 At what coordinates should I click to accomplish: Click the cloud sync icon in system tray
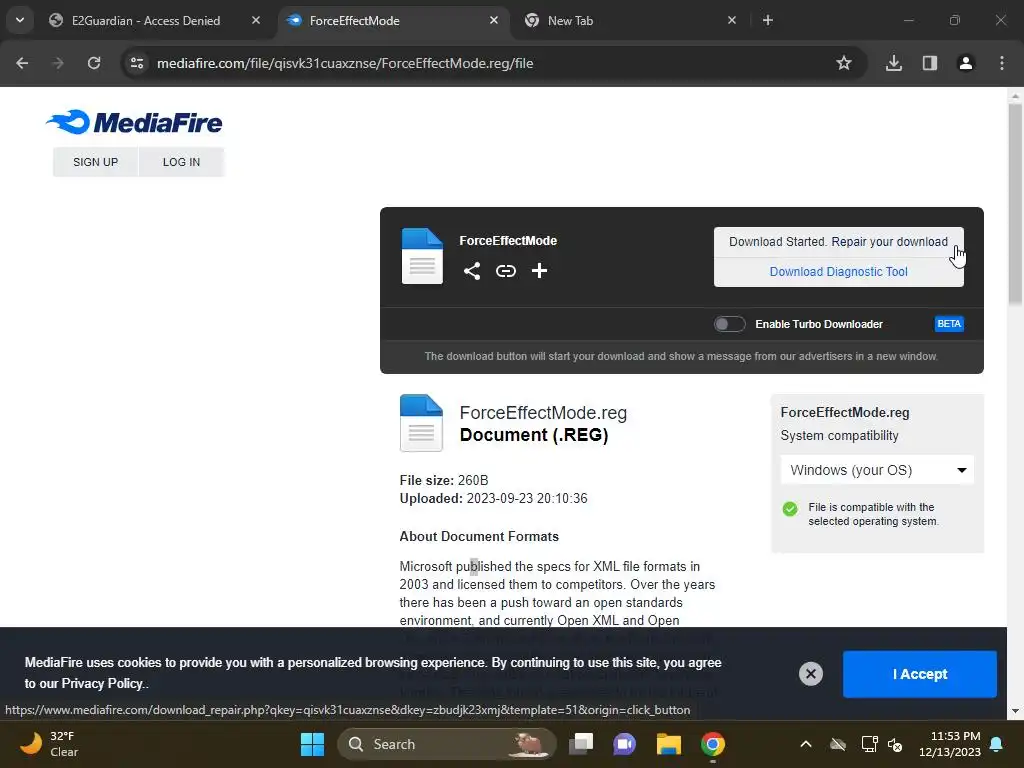tap(838, 744)
